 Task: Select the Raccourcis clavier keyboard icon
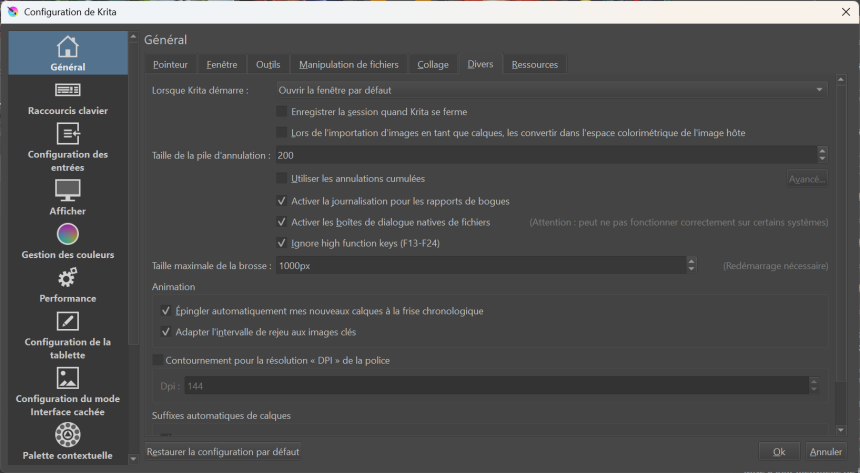point(67,91)
